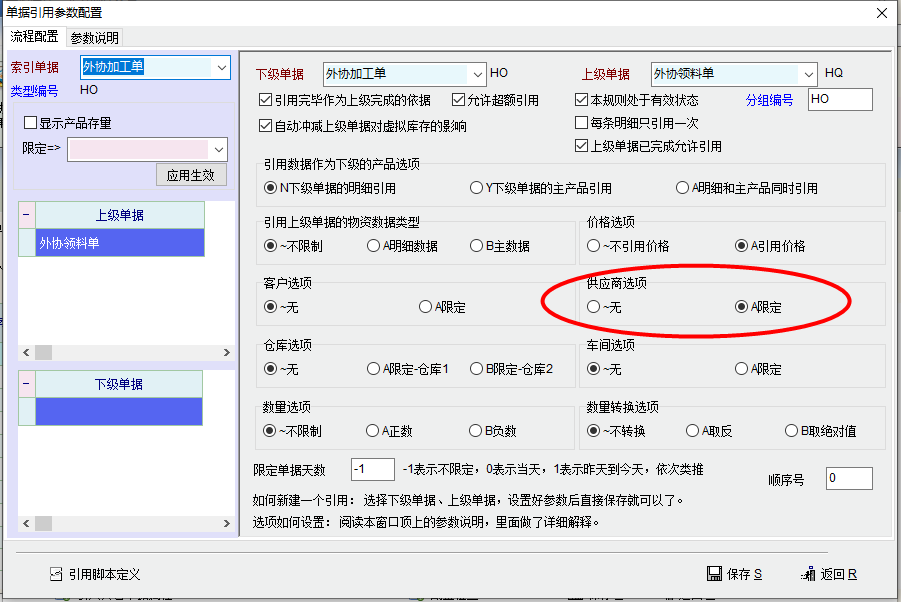Expand the 索引单据 dropdown list

tap(221, 68)
